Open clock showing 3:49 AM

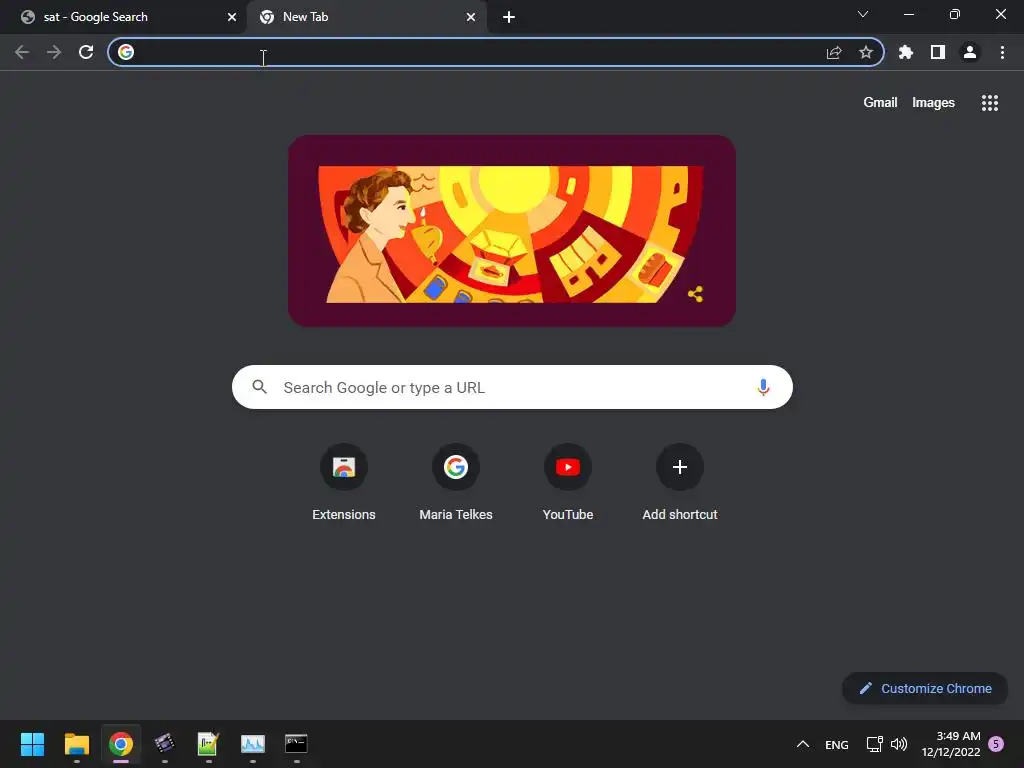pos(951,744)
